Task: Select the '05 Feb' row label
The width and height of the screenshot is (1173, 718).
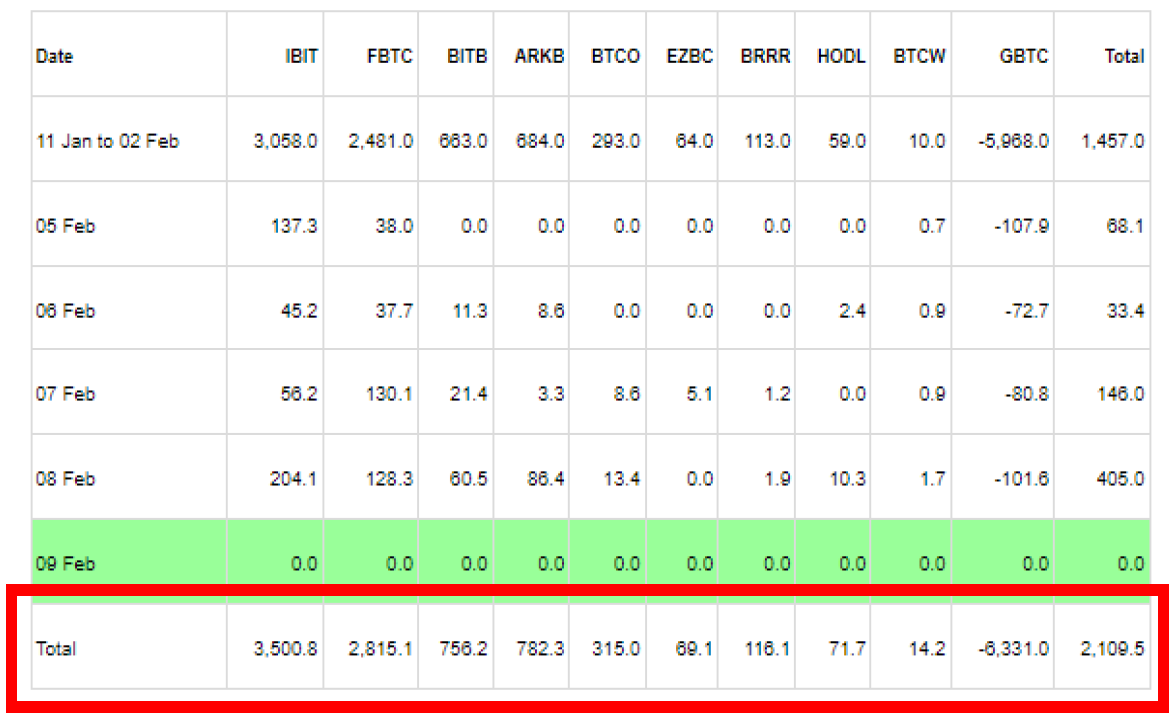Action: click(66, 226)
